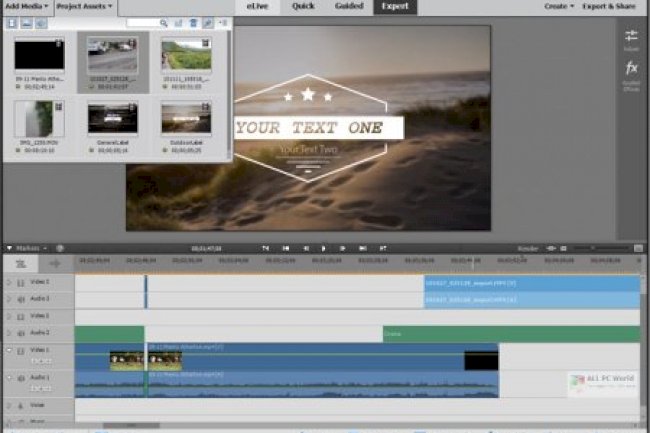Show video files filter in Project Assets
Image resolution: width=650 pixels, height=433 pixels.
(x=12, y=23)
